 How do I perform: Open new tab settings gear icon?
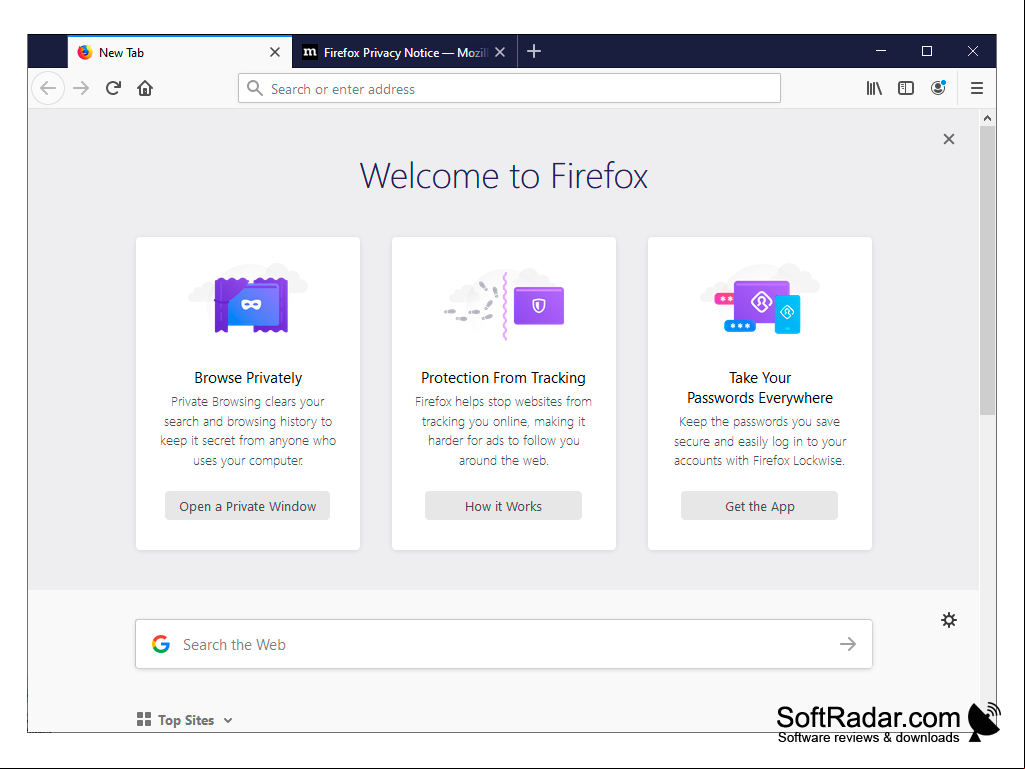coord(949,620)
